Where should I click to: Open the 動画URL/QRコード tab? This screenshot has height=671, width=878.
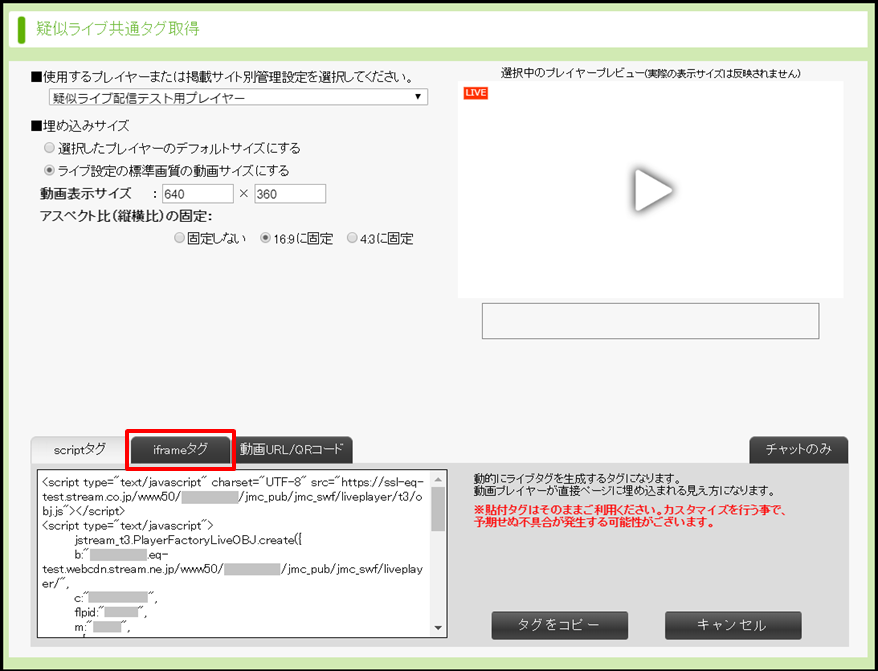click(291, 450)
